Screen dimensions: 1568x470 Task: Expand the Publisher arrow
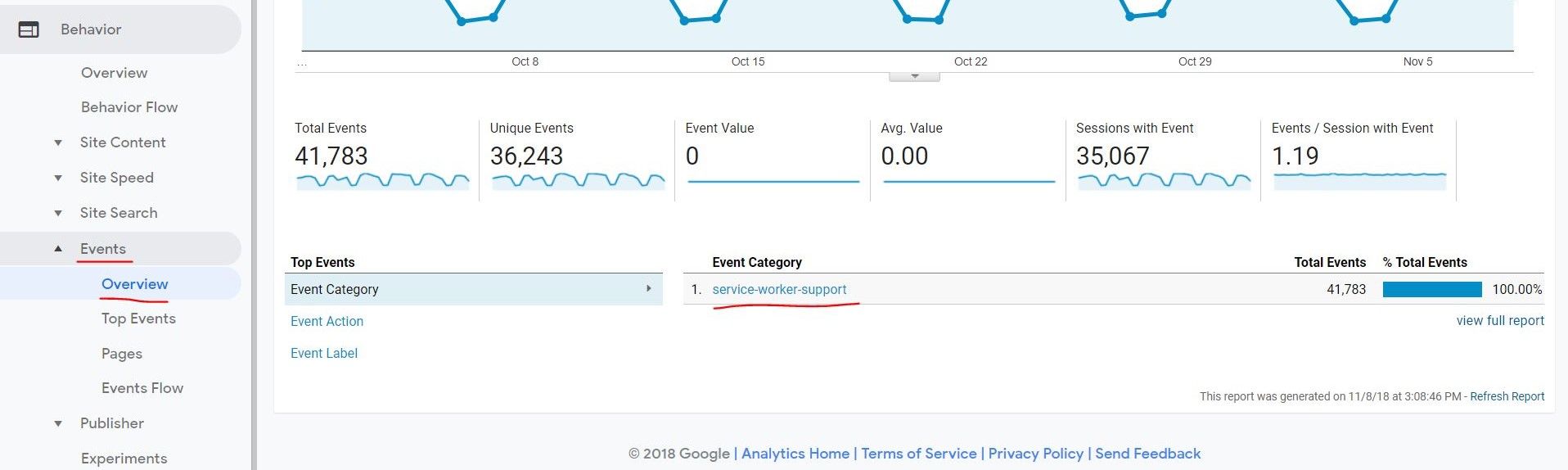point(58,423)
